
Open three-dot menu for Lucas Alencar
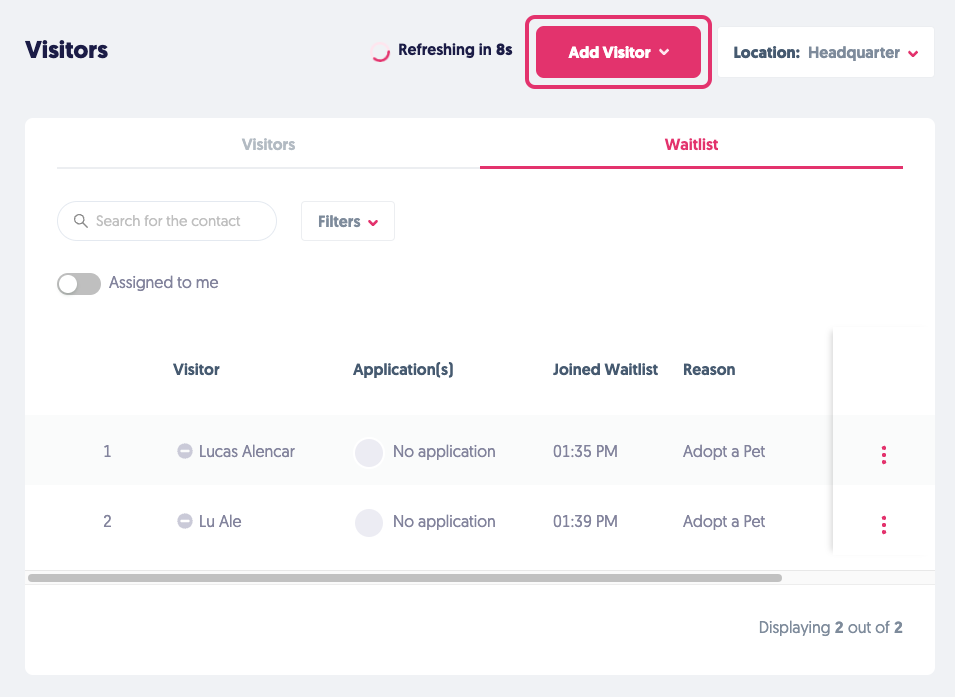pyautogui.click(x=884, y=455)
